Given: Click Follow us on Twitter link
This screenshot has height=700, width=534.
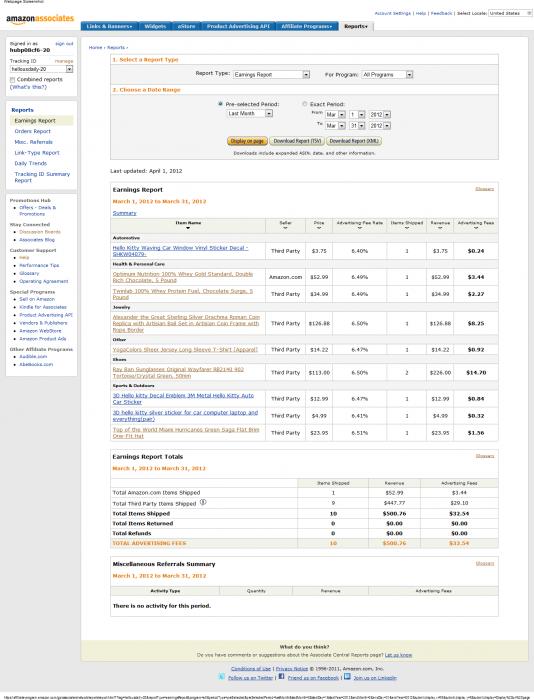Looking at the screenshot, I should pyautogui.click(x=250, y=677).
